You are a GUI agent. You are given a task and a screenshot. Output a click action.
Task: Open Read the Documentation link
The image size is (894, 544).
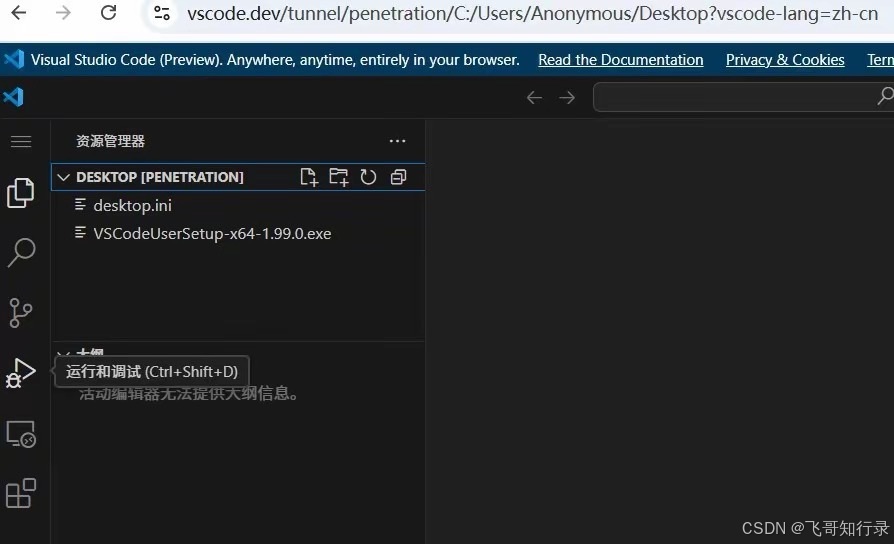coord(620,60)
